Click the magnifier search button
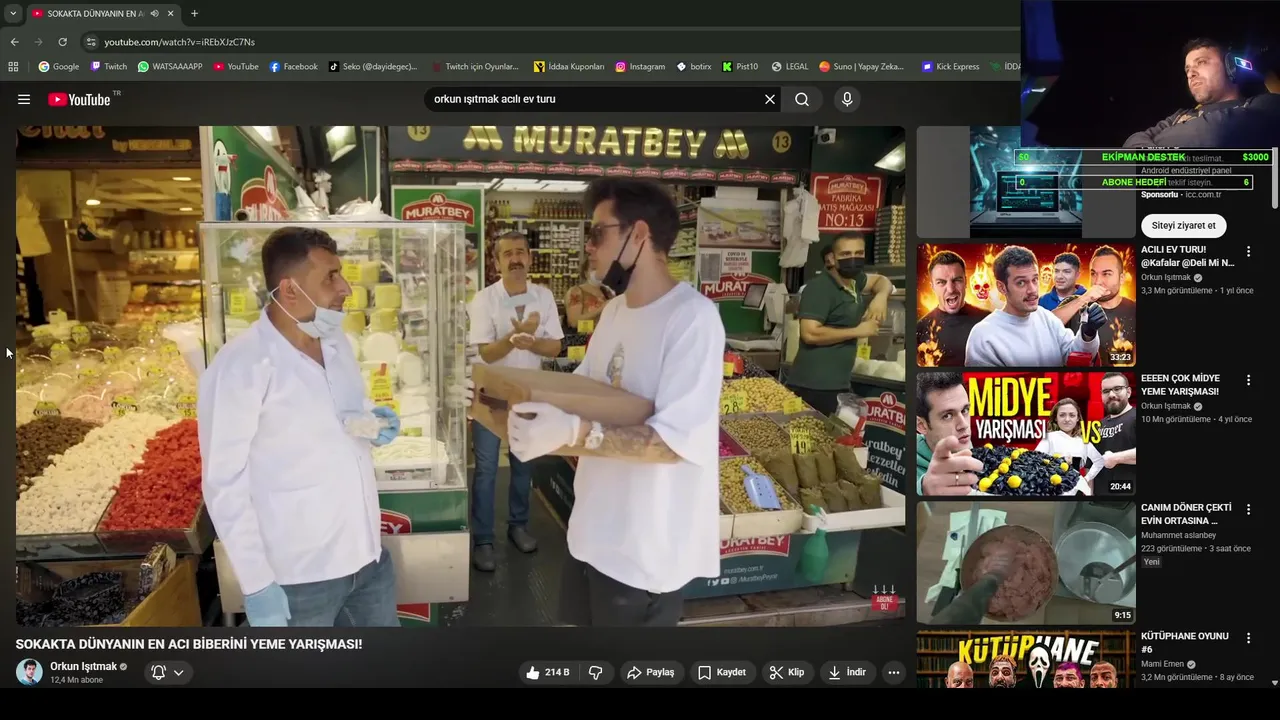1280x720 pixels. pos(802,99)
